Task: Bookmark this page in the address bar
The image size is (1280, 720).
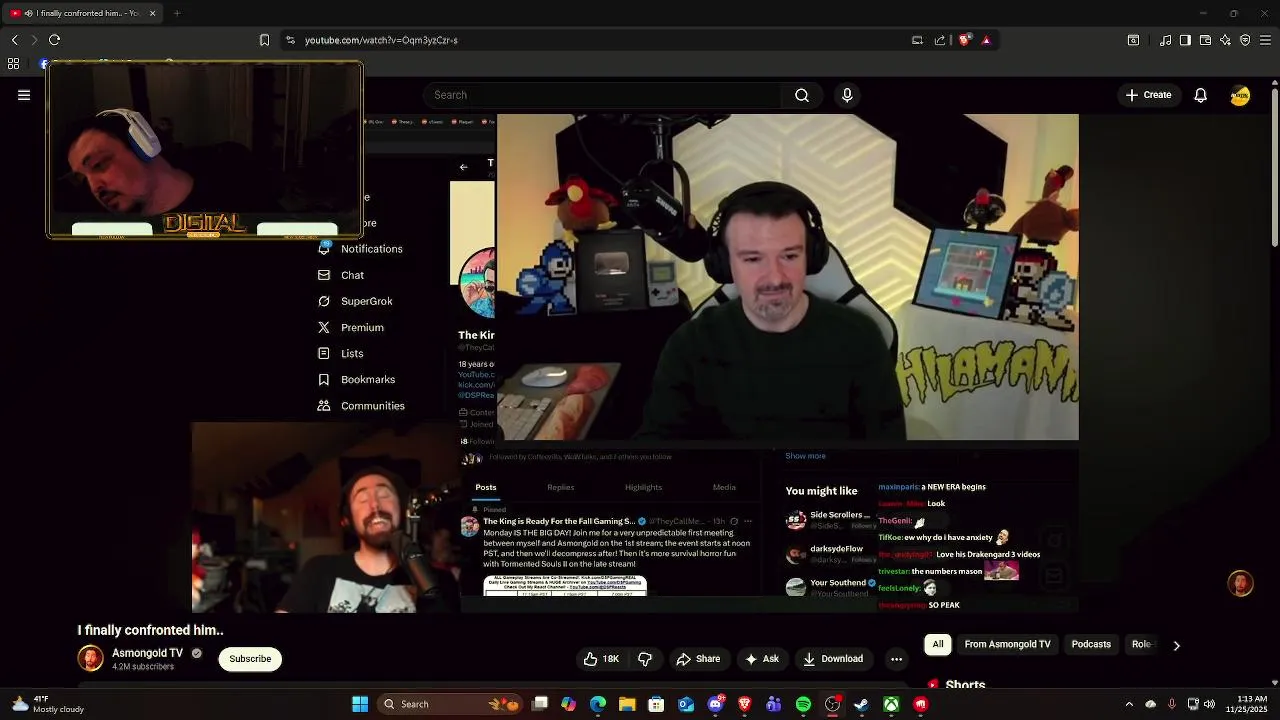Action: 264,40
